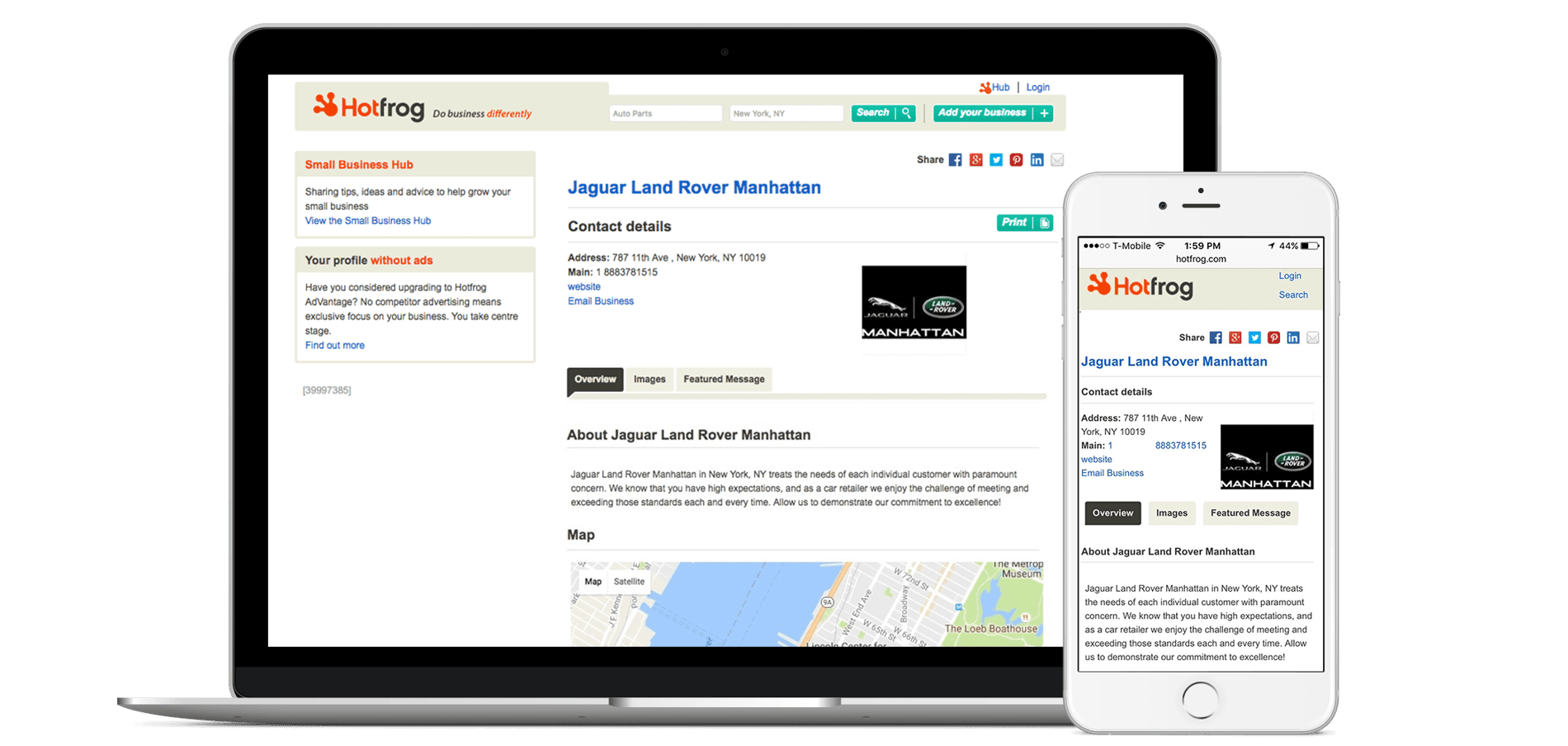Viewport: 1568px width, 746px height.
Task: Share via Pinterest icon on phone
Action: coord(1274,338)
